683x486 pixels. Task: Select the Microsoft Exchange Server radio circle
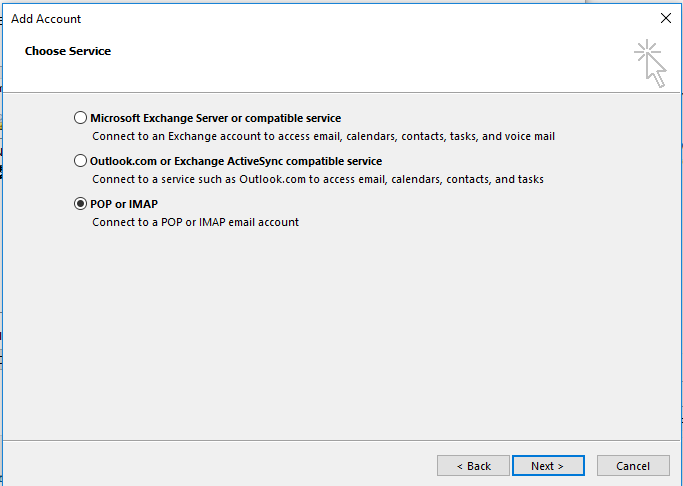[80, 118]
